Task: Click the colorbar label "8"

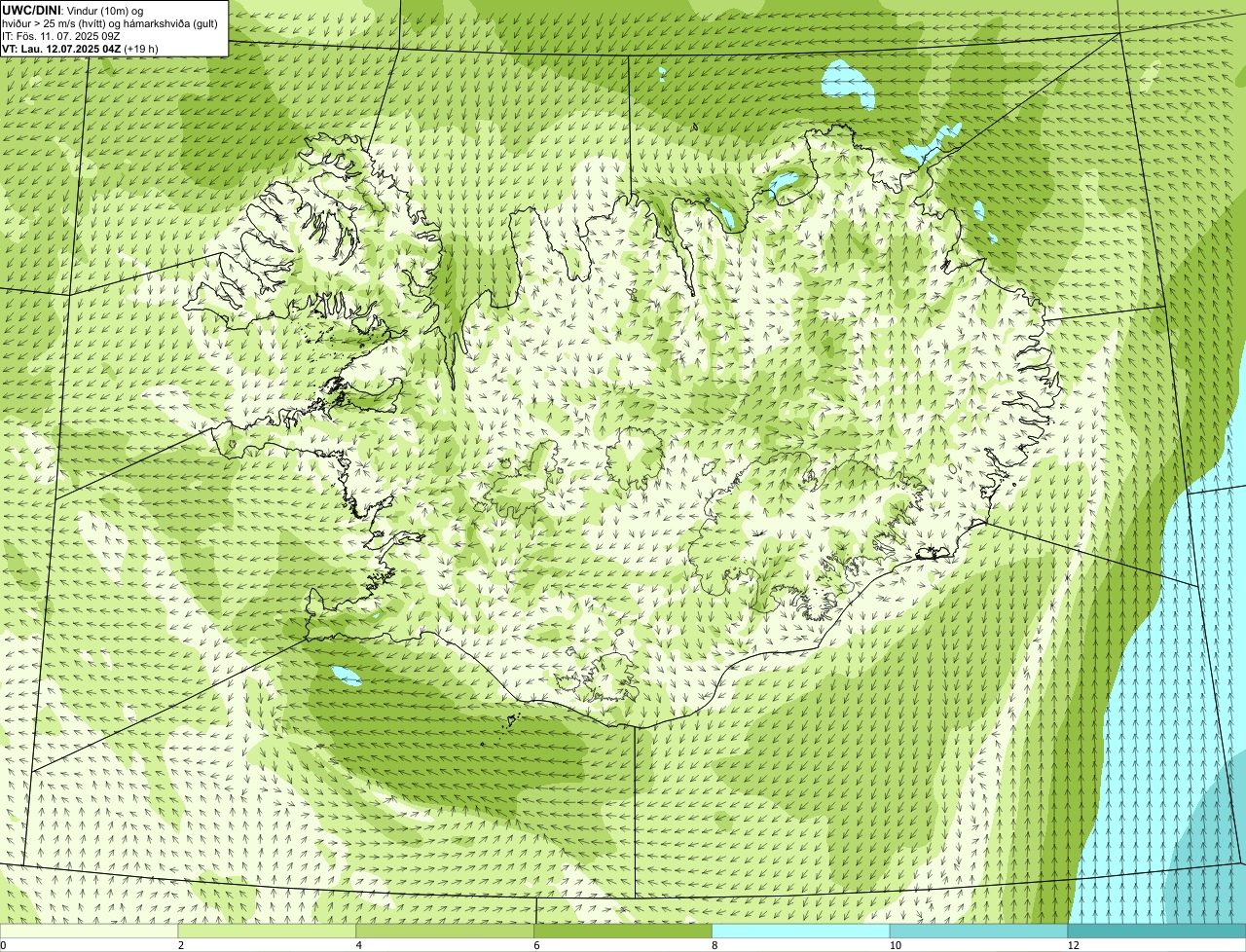Action: point(715,945)
